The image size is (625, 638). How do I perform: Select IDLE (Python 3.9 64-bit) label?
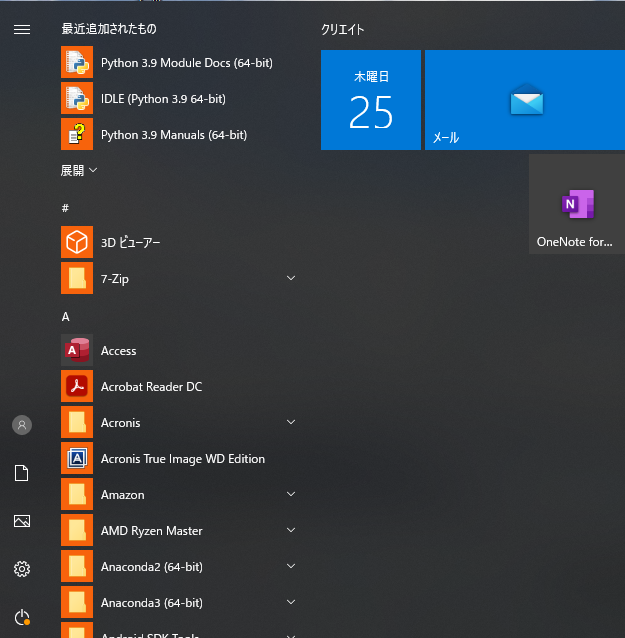tap(163, 99)
